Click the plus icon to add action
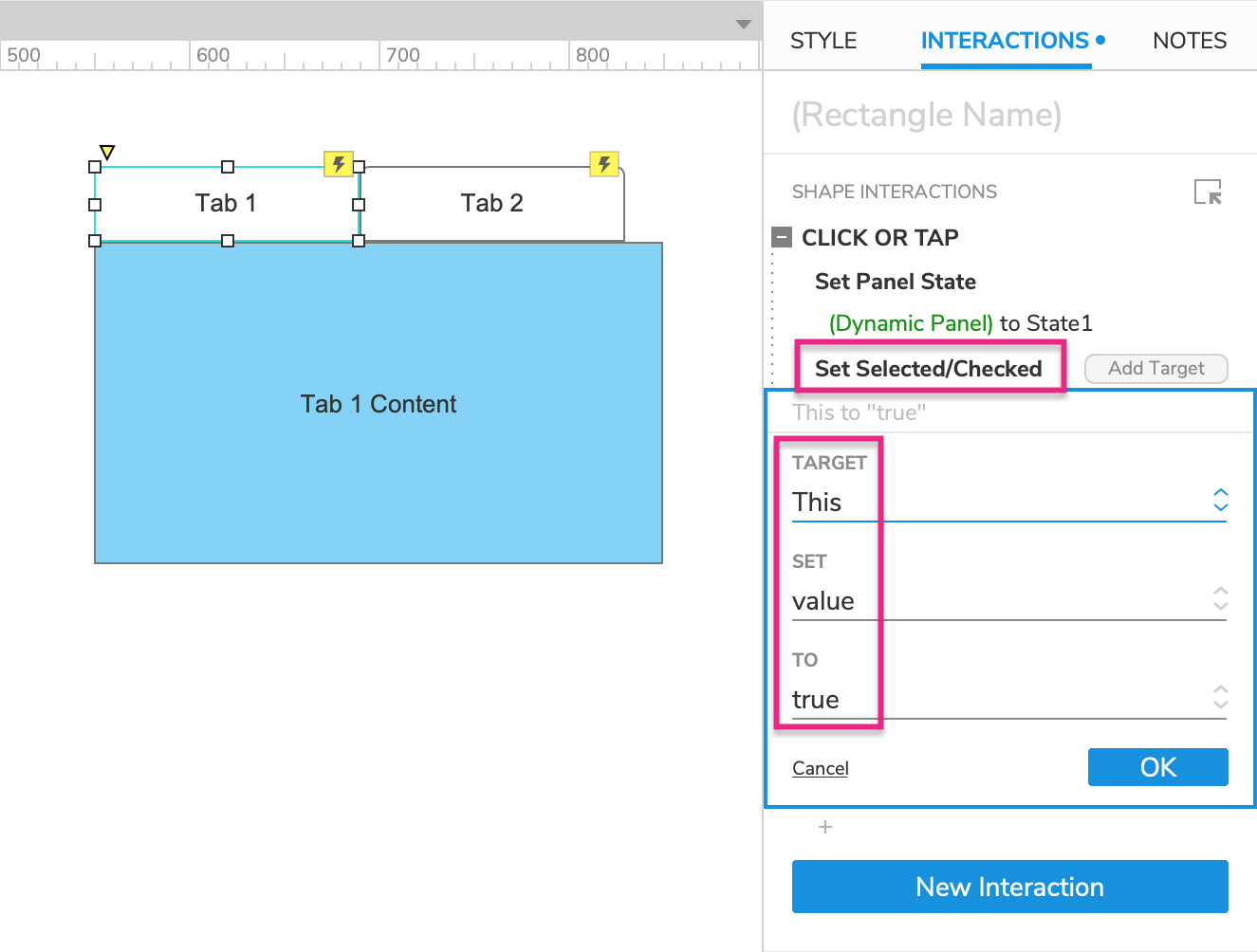1257x952 pixels. click(825, 827)
